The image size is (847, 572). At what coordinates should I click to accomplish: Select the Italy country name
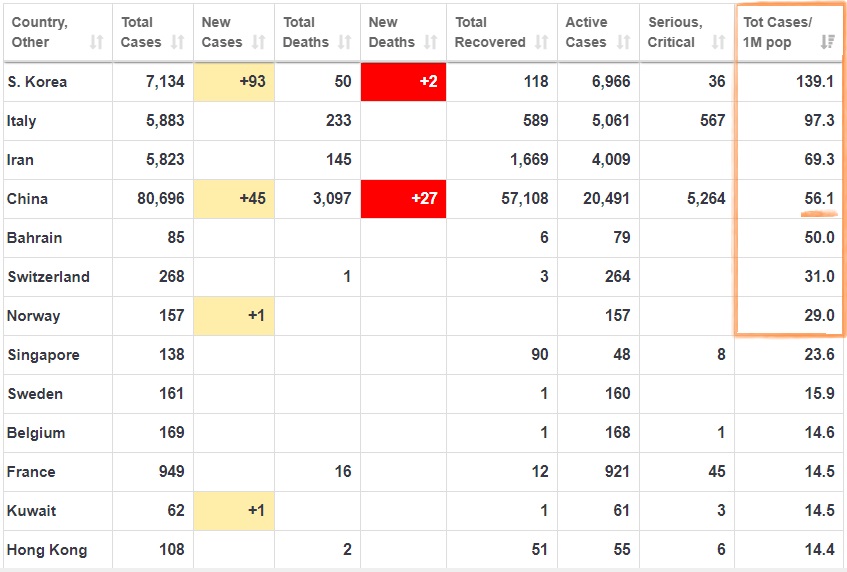pyautogui.click(x=22, y=121)
